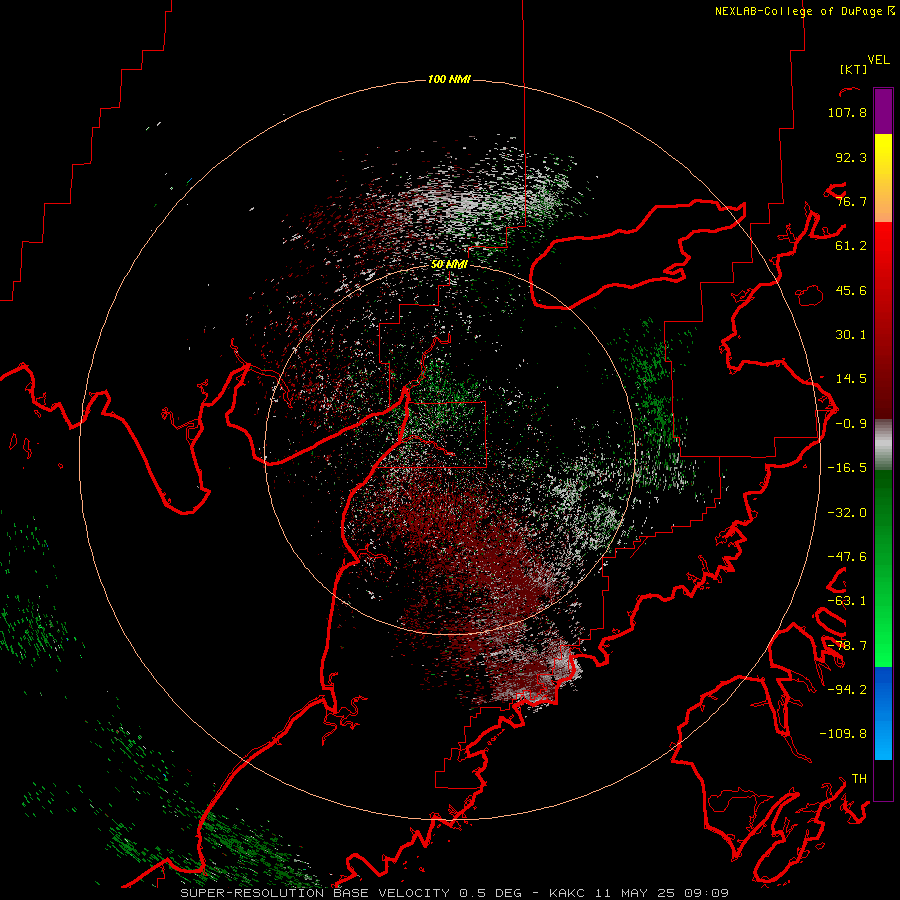900x900 pixels.
Task: Click the TH legend label
Action: pos(859,779)
